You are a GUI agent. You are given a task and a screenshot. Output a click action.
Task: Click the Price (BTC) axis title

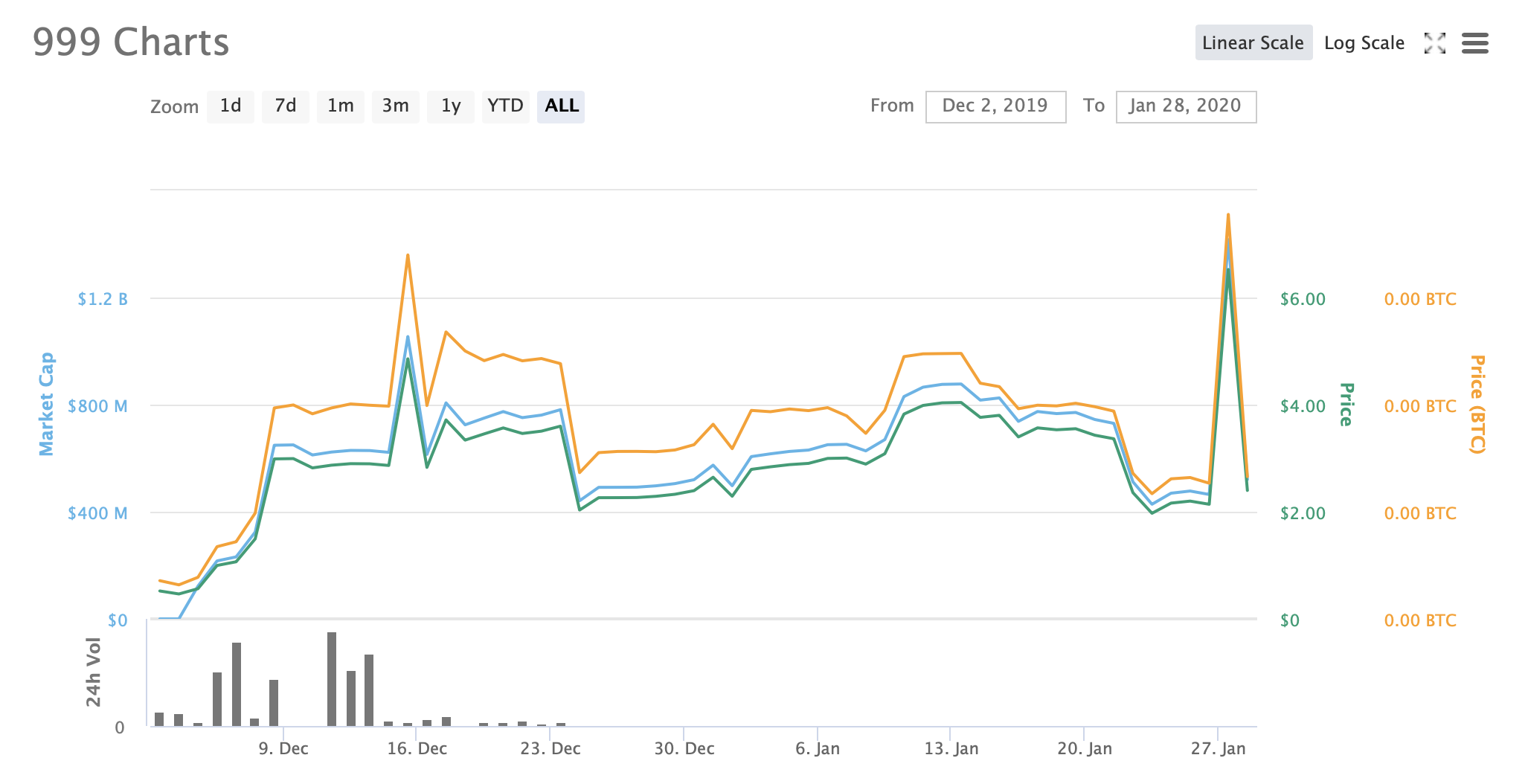click(x=1477, y=404)
